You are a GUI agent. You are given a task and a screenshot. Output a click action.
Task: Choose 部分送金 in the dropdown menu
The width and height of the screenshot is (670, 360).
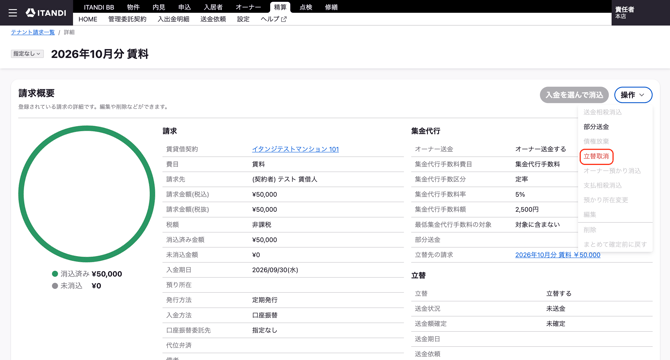click(596, 127)
